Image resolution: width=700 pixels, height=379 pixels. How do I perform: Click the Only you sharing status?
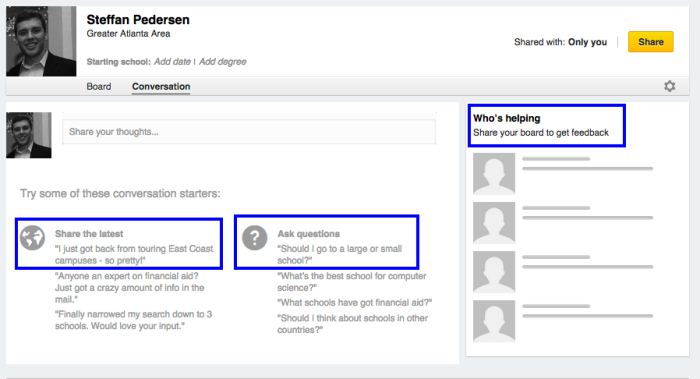(587, 42)
